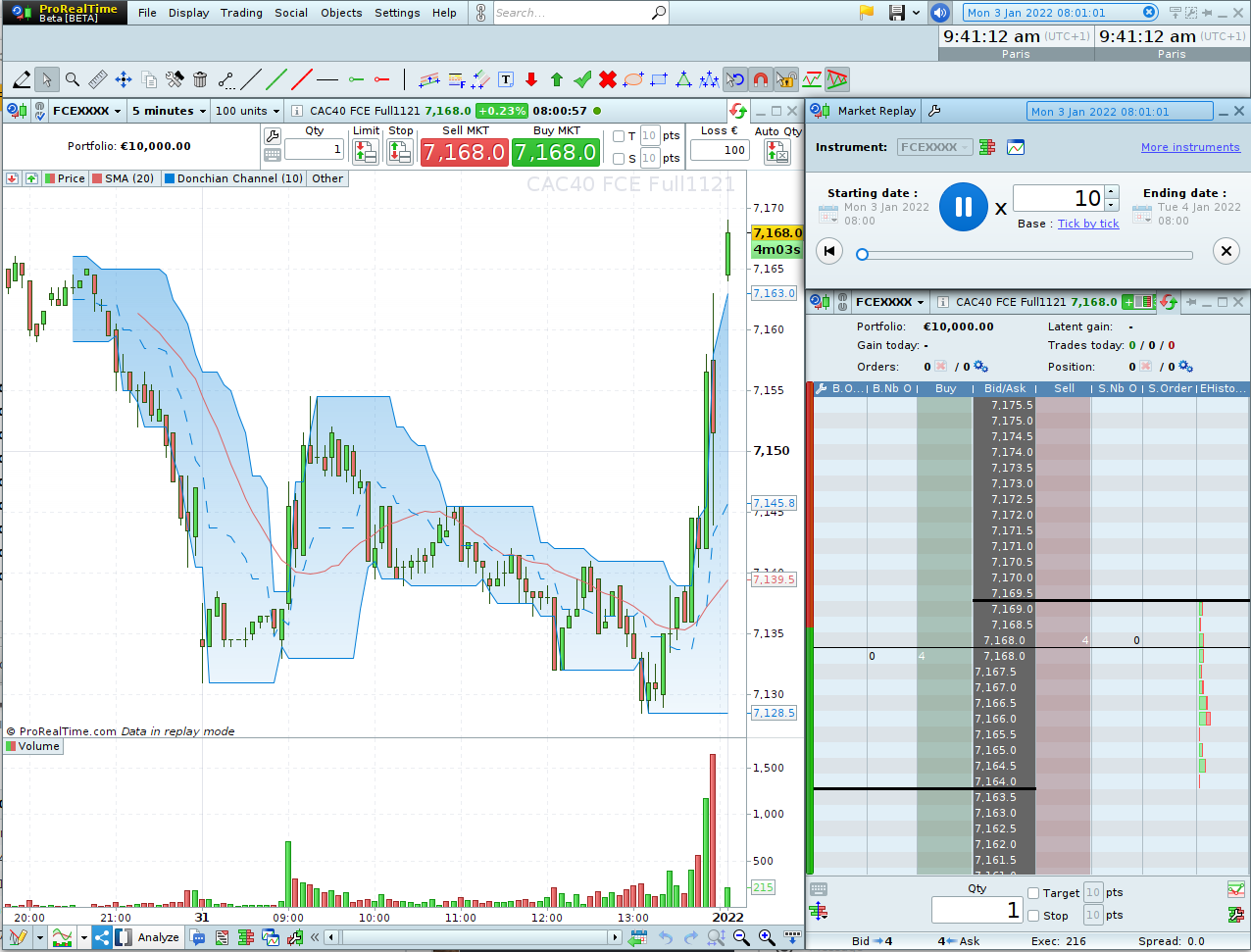Click the chart horizontal scrollbar track
This screenshot has height=952, width=1251.
point(475,937)
